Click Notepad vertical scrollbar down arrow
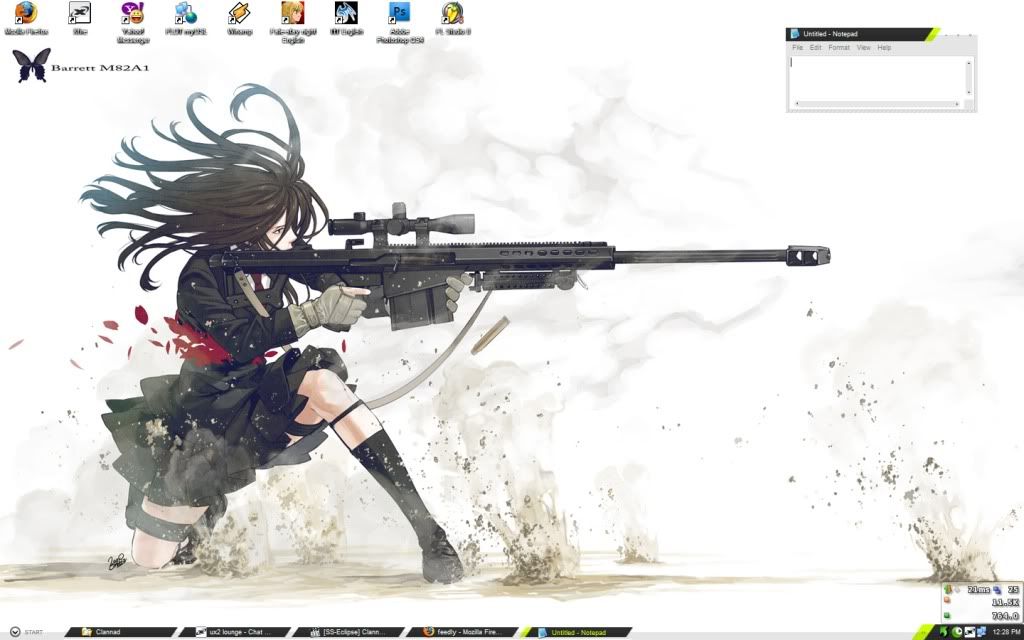 tap(968, 93)
